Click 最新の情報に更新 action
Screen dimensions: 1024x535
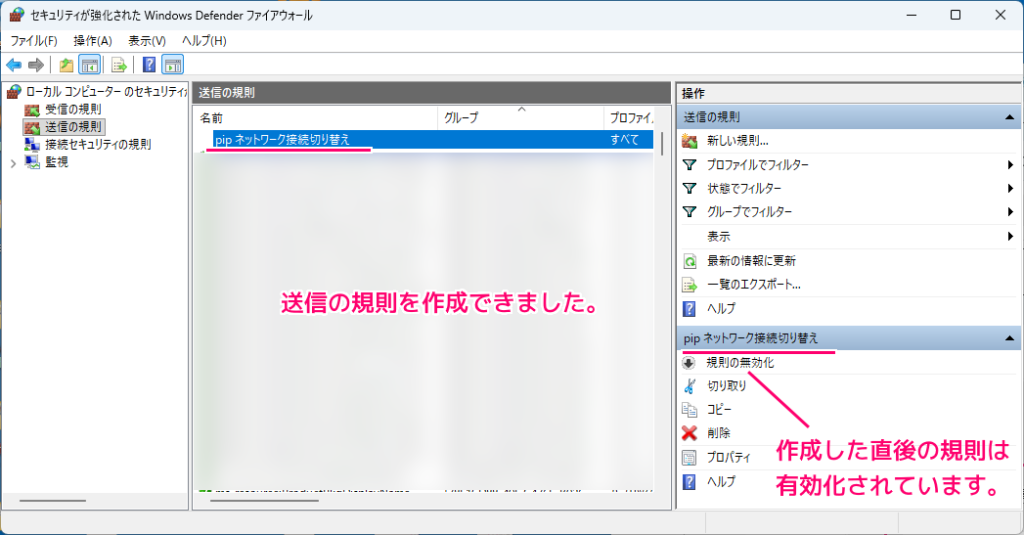[x=751, y=261]
